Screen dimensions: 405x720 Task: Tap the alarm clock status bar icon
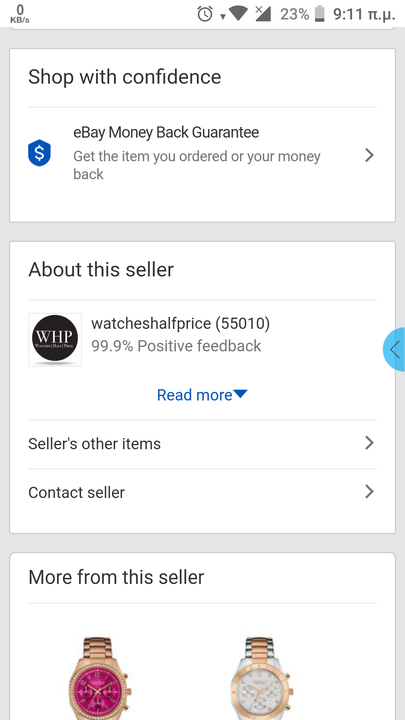205,14
